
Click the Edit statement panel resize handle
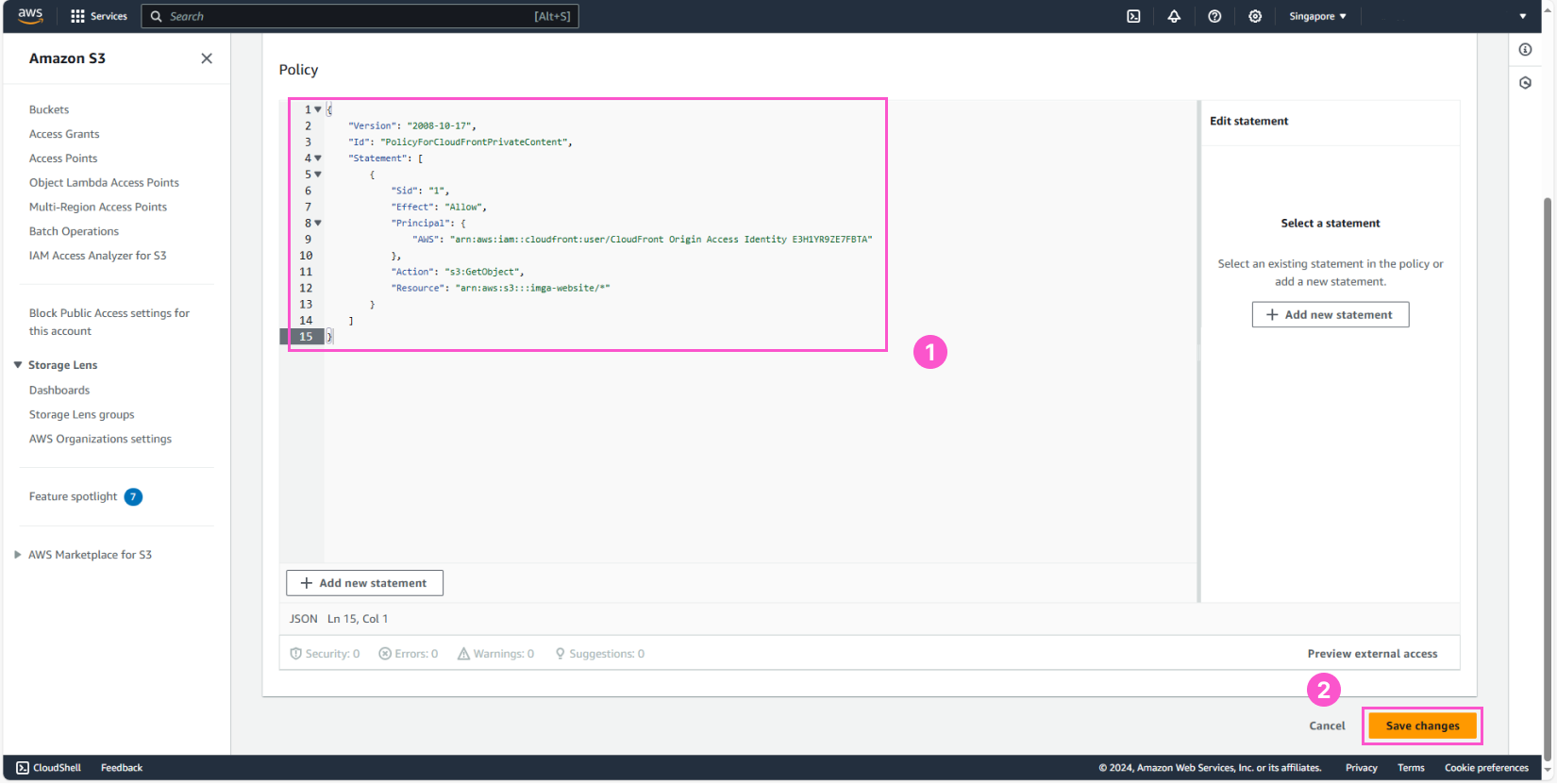pos(1198,351)
